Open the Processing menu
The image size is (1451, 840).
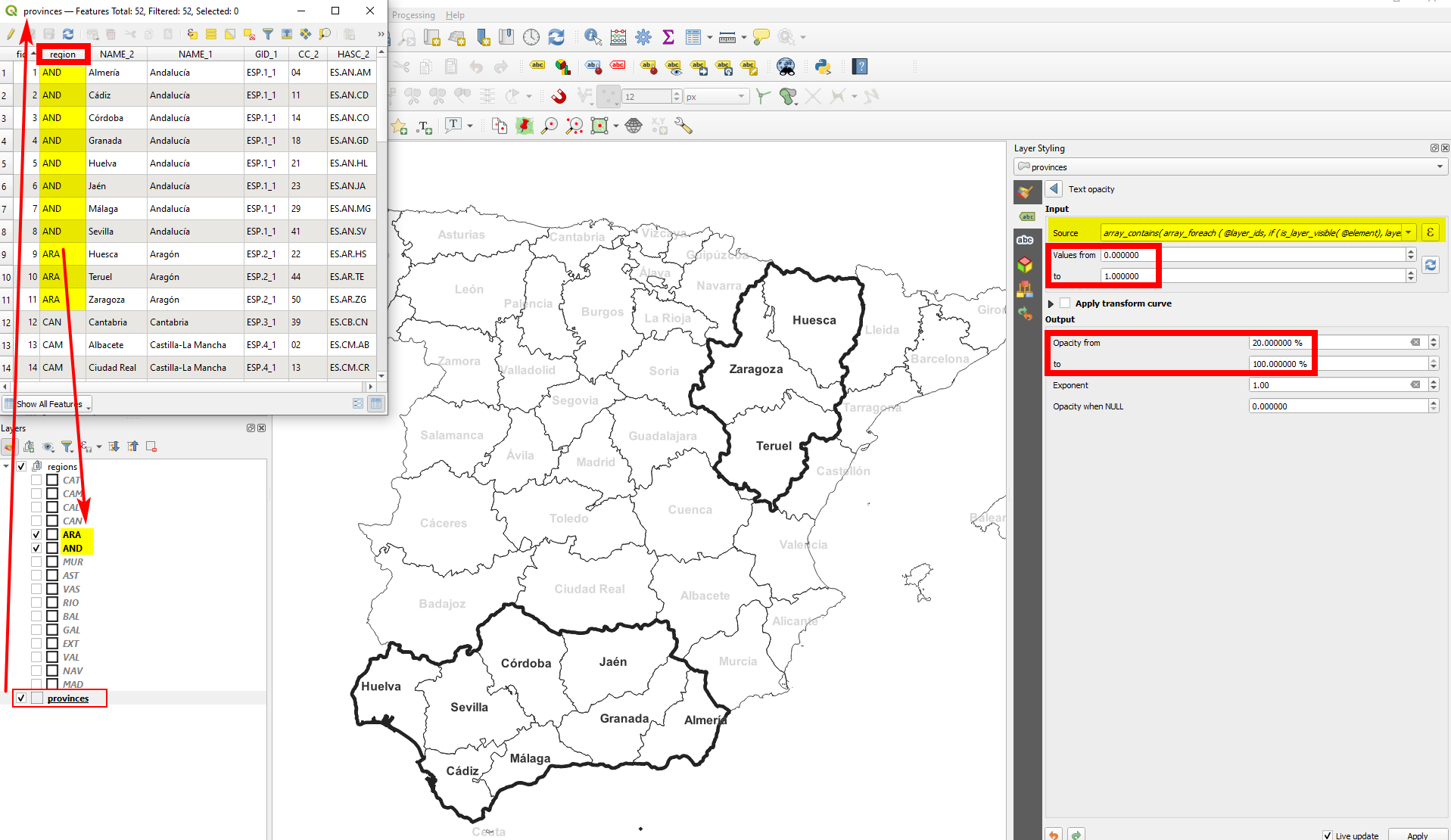coord(413,15)
